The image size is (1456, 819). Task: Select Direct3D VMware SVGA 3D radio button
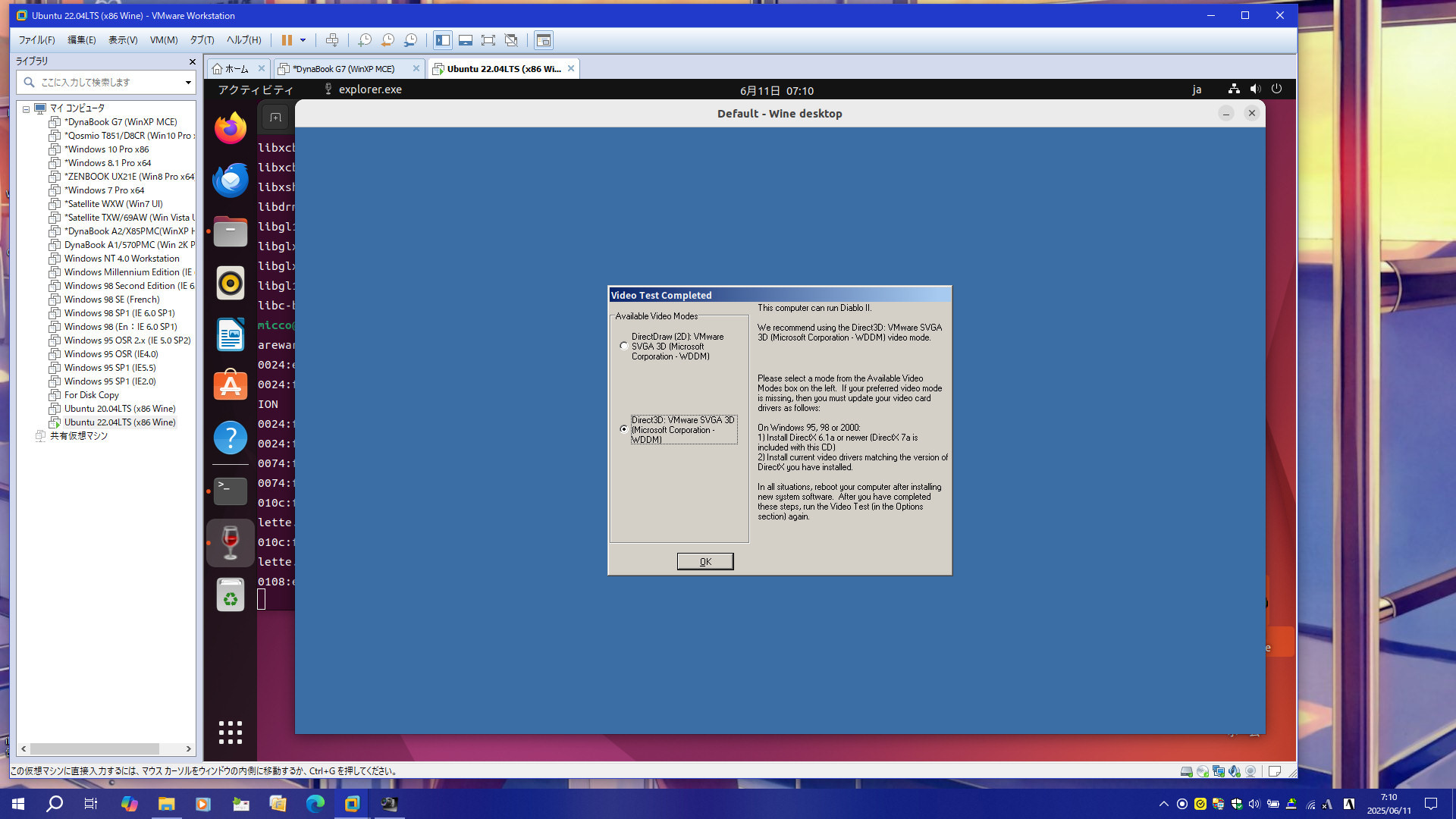(623, 429)
